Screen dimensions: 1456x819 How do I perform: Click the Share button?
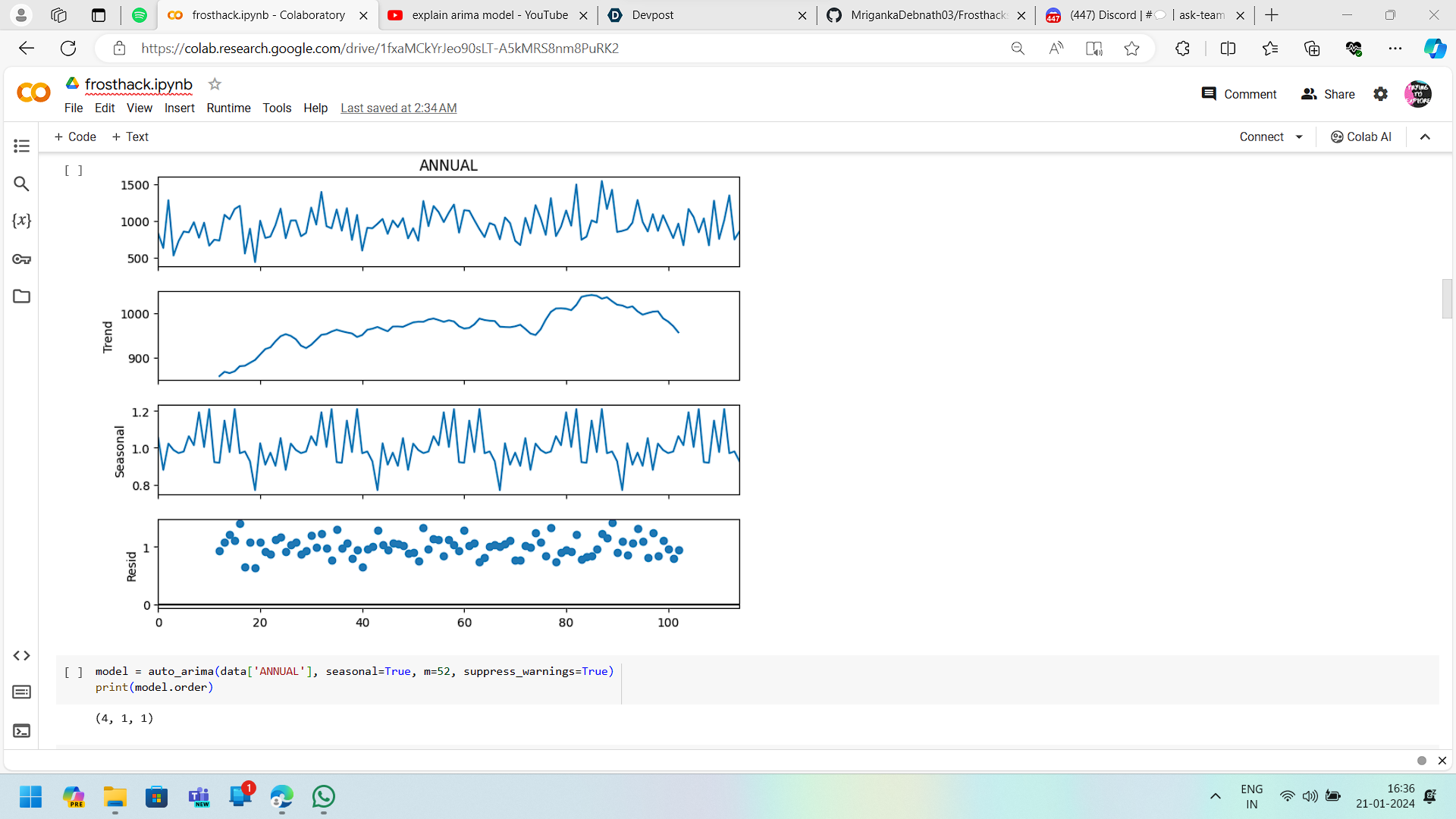pos(1328,94)
